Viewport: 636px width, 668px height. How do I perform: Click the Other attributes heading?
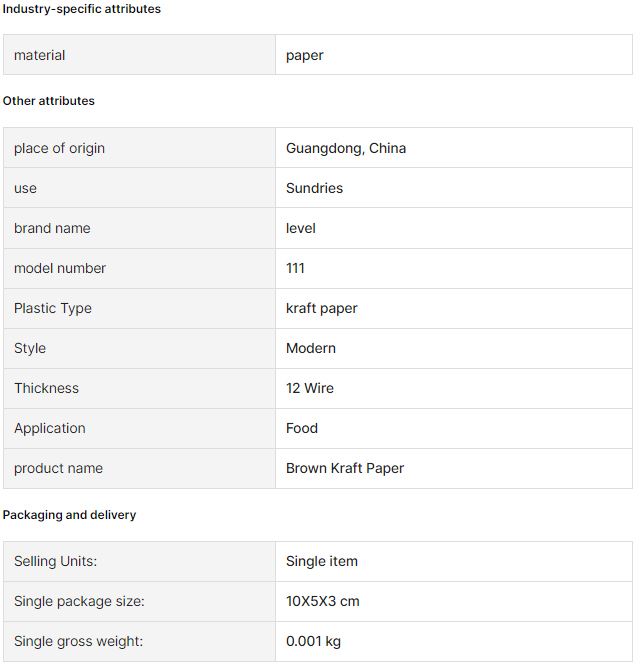coord(49,101)
